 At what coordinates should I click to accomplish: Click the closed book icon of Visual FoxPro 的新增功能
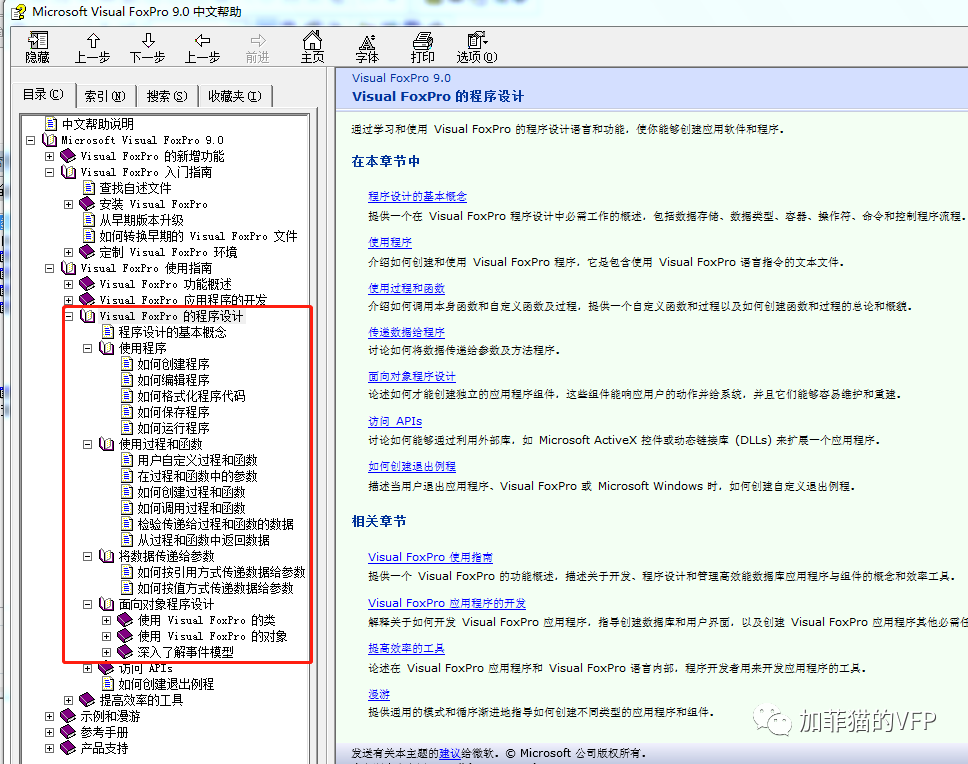pos(68,156)
